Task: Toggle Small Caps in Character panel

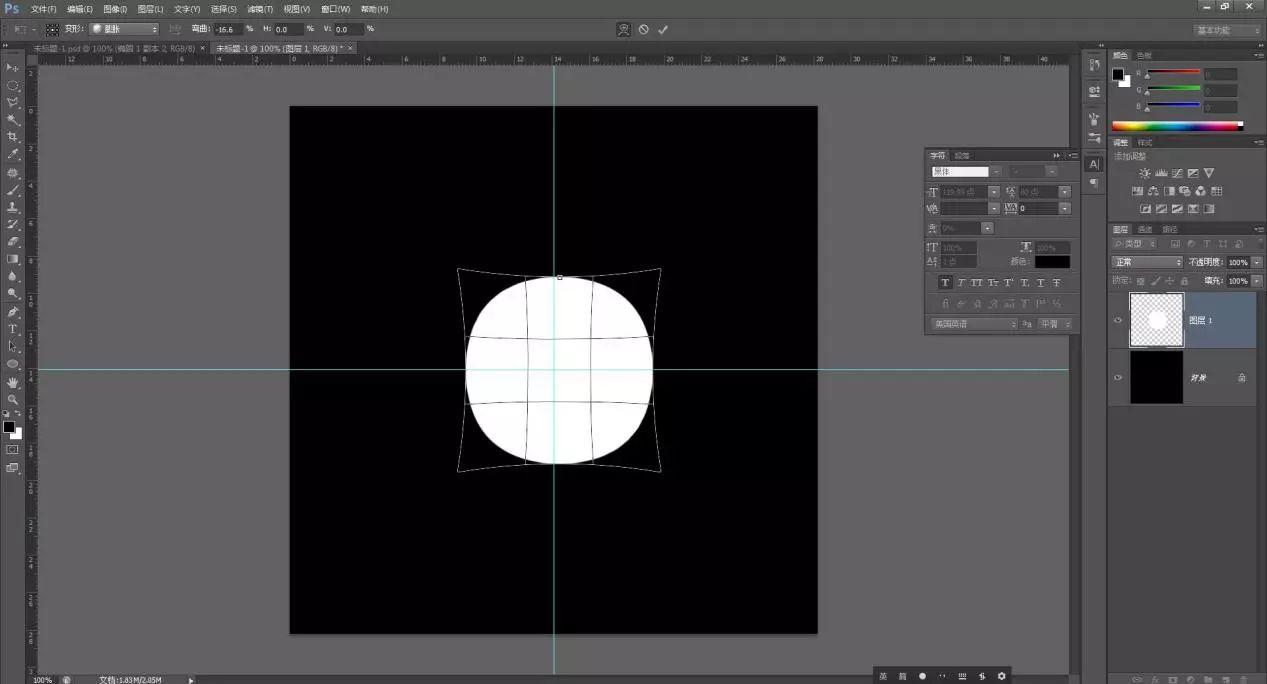Action: [x=993, y=283]
